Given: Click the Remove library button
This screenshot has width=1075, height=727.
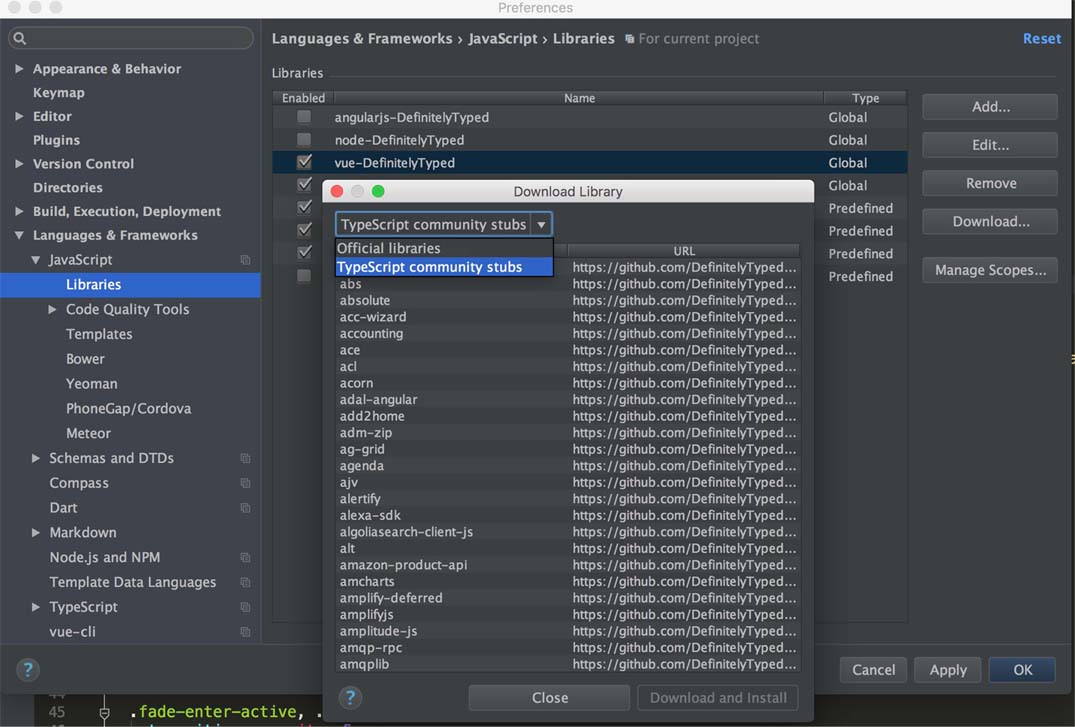Looking at the screenshot, I should tap(990, 183).
